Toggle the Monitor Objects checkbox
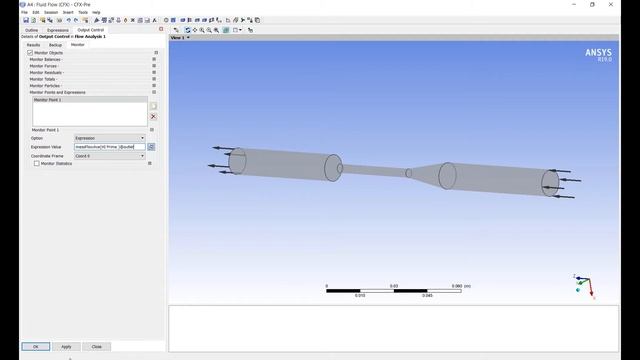 [30, 53]
